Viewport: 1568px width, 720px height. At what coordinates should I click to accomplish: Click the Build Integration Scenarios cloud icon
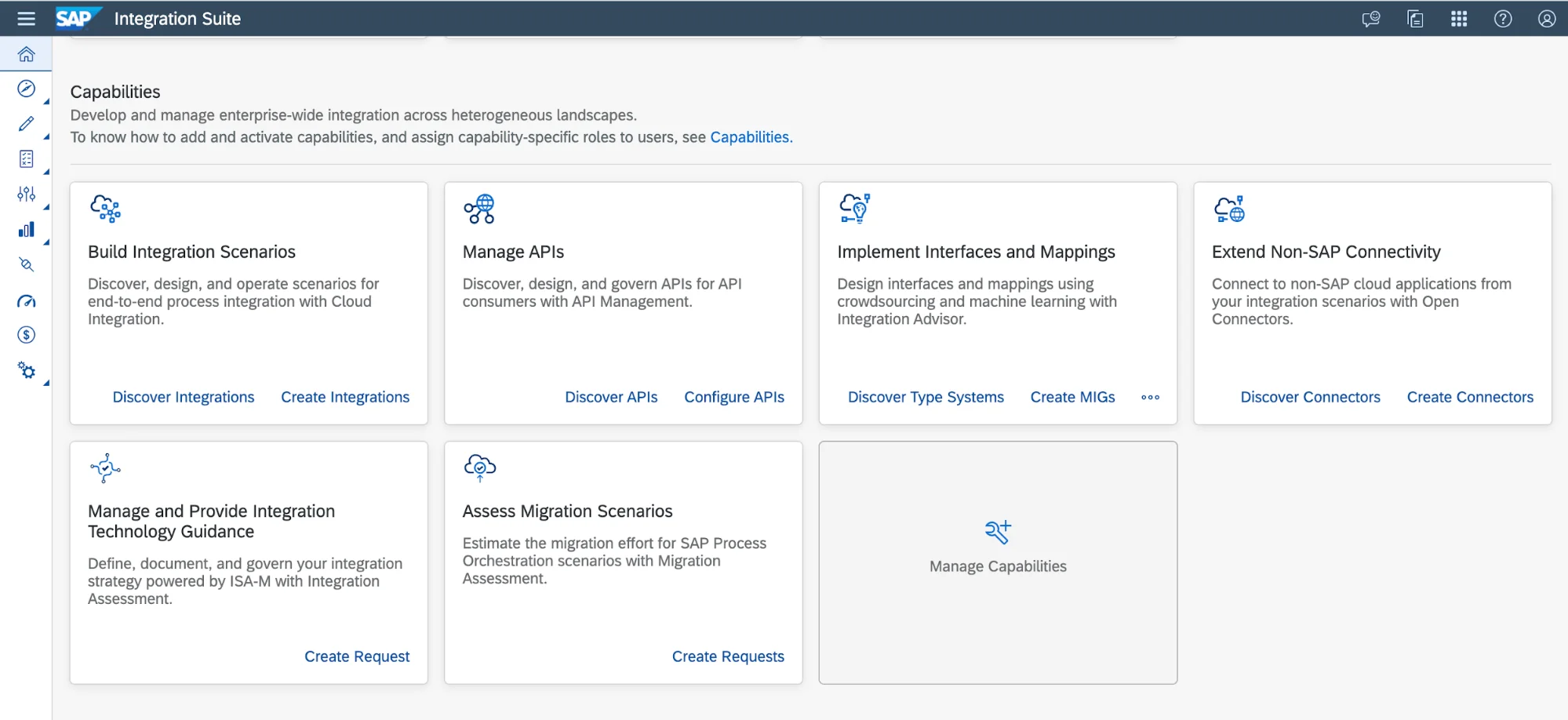pyautogui.click(x=105, y=209)
